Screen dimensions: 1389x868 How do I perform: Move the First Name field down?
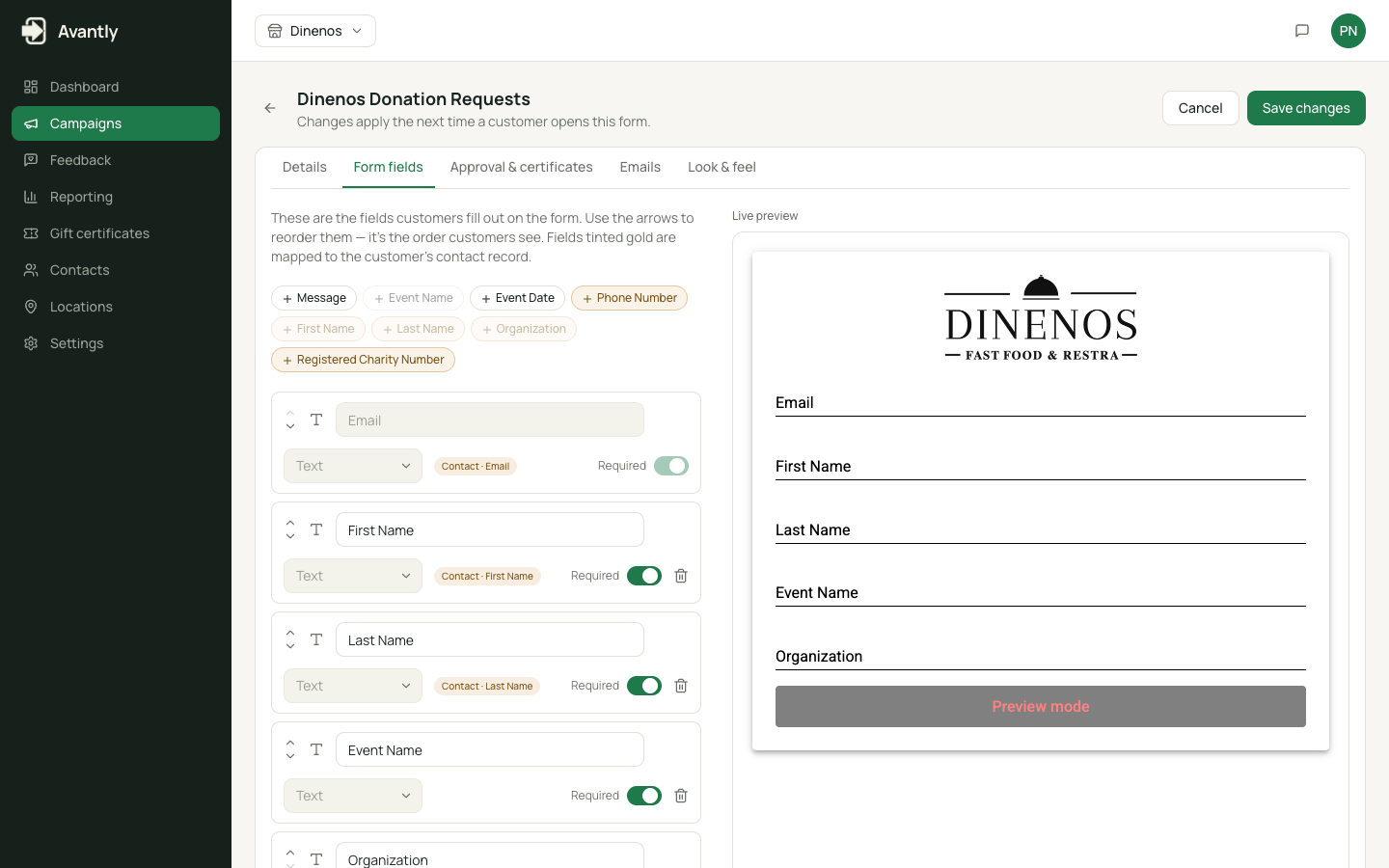click(x=290, y=536)
